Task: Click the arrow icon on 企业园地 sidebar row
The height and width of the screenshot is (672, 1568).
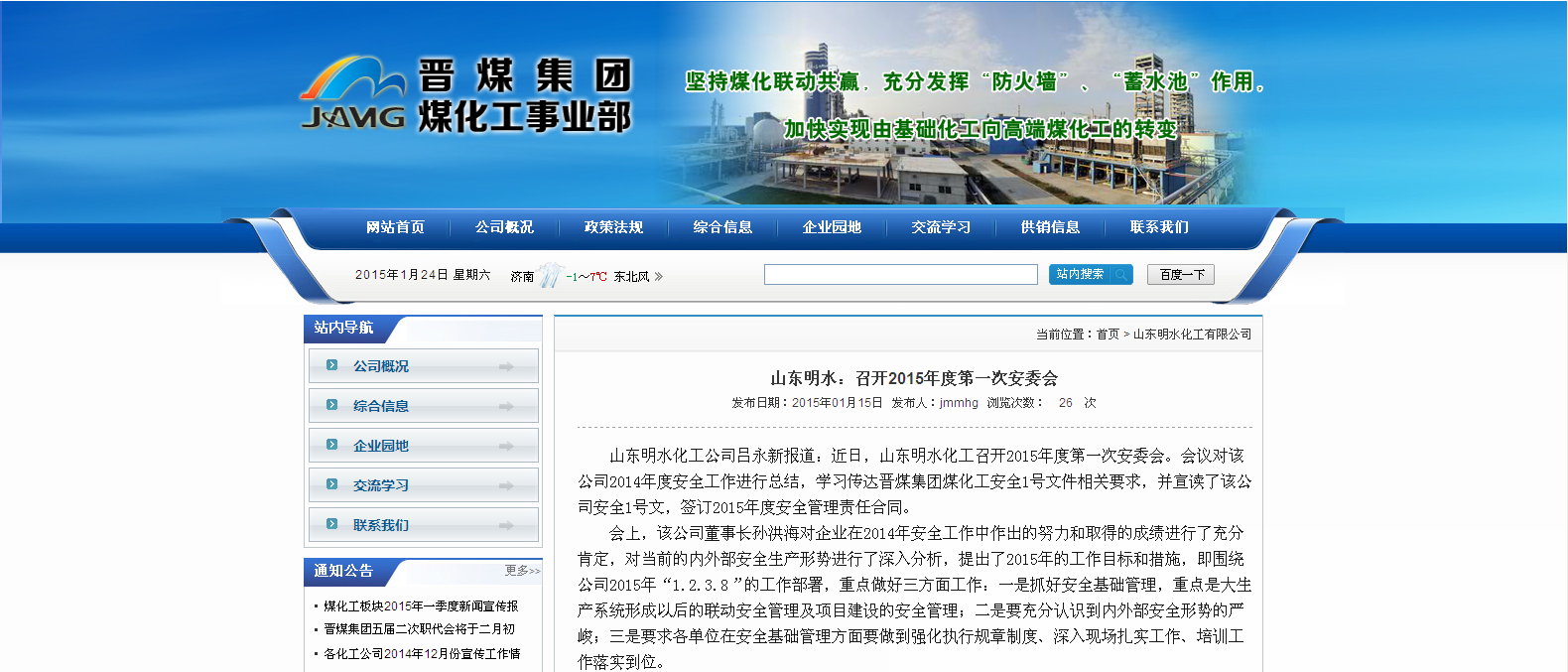Action: pos(506,447)
